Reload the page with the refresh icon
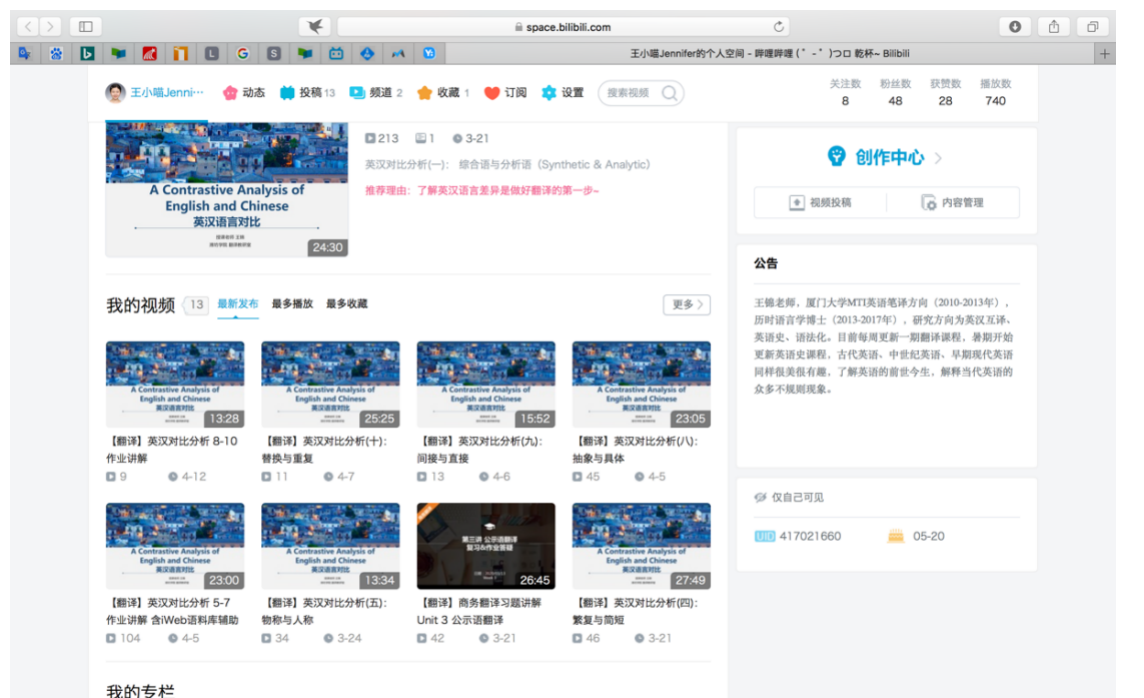 (778, 27)
